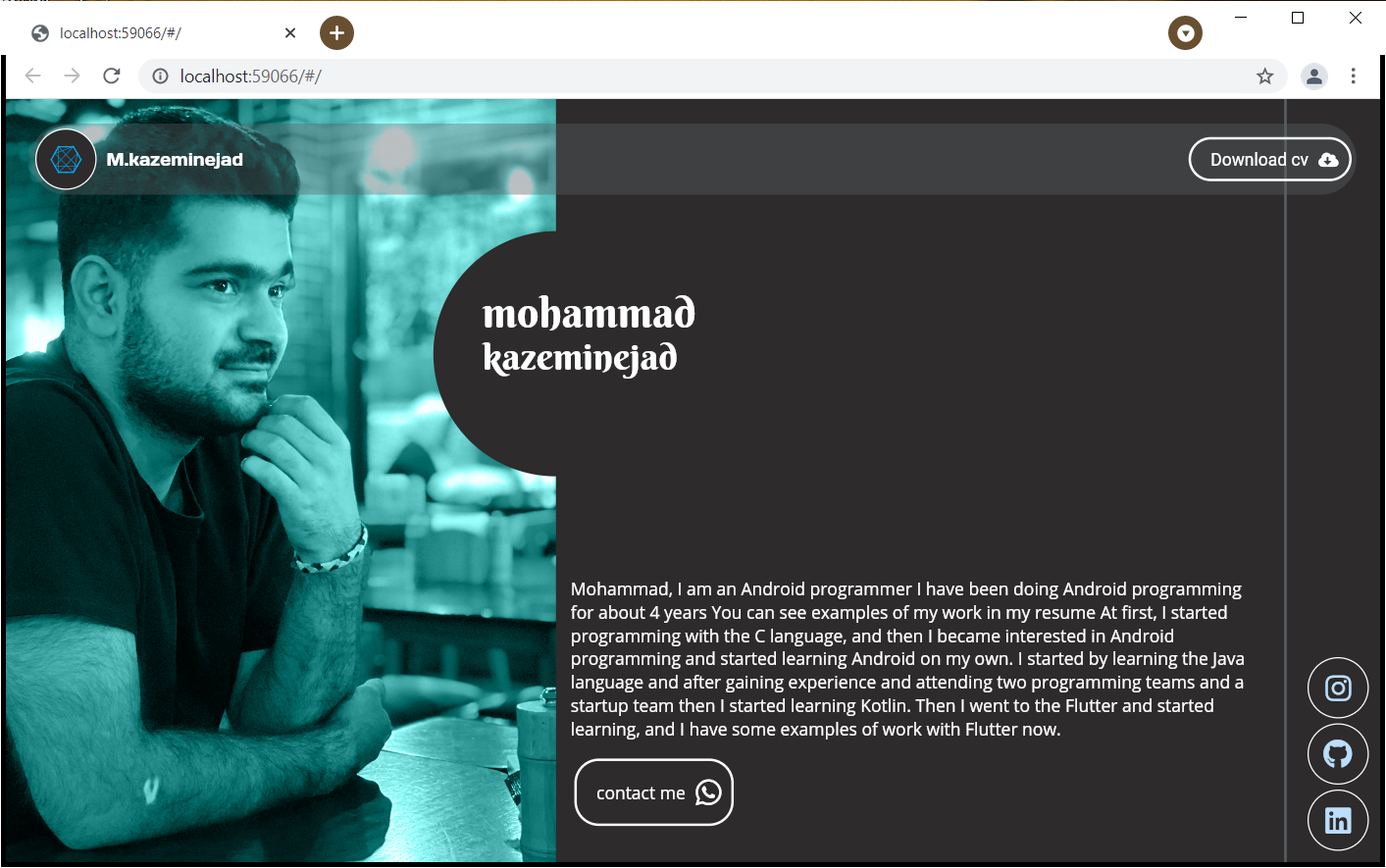Click the contact me button
The width and height of the screenshot is (1386, 868).
point(654,792)
